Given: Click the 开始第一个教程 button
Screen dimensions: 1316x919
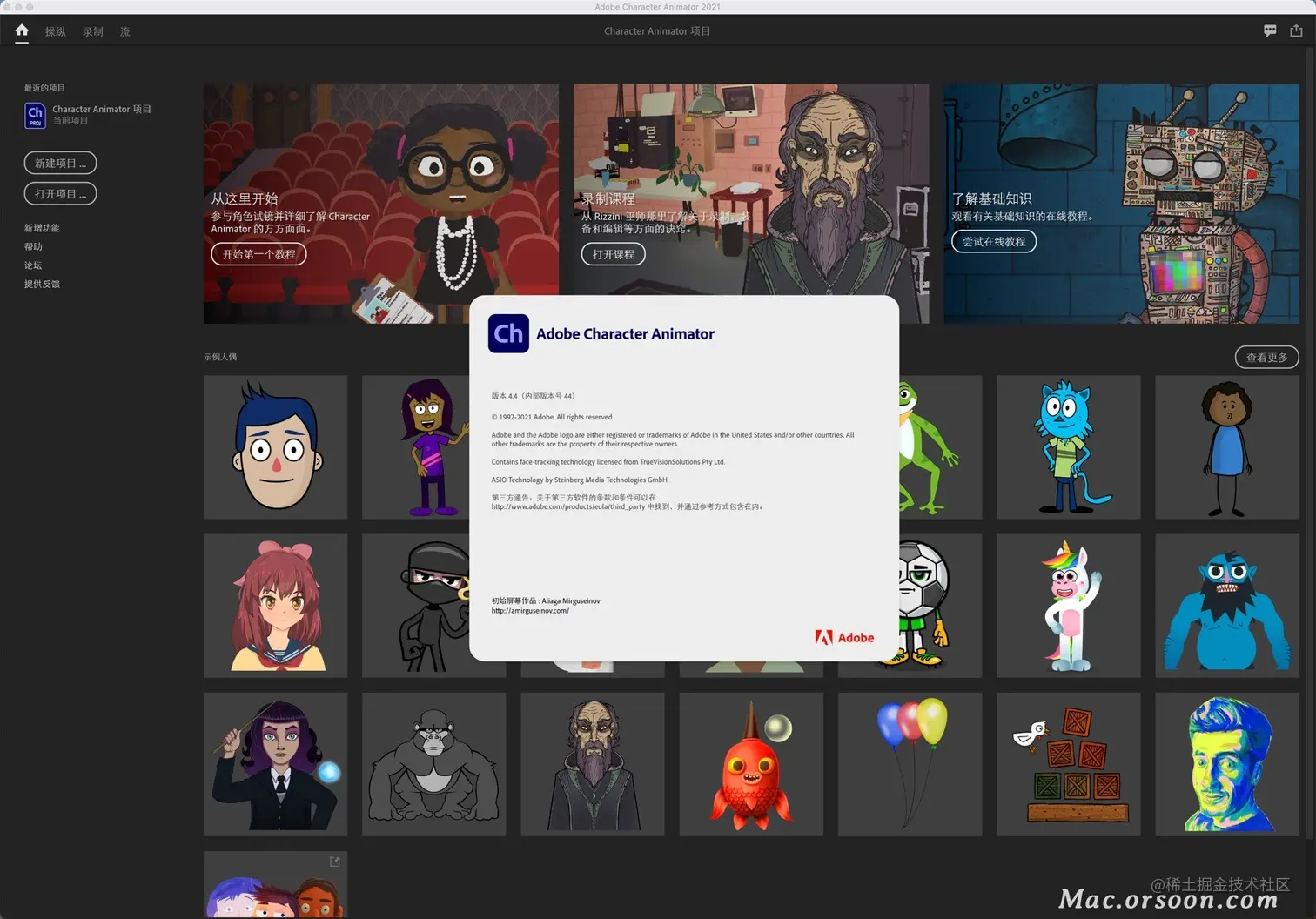Looking at the screenshot, I should tap(258, 254).
